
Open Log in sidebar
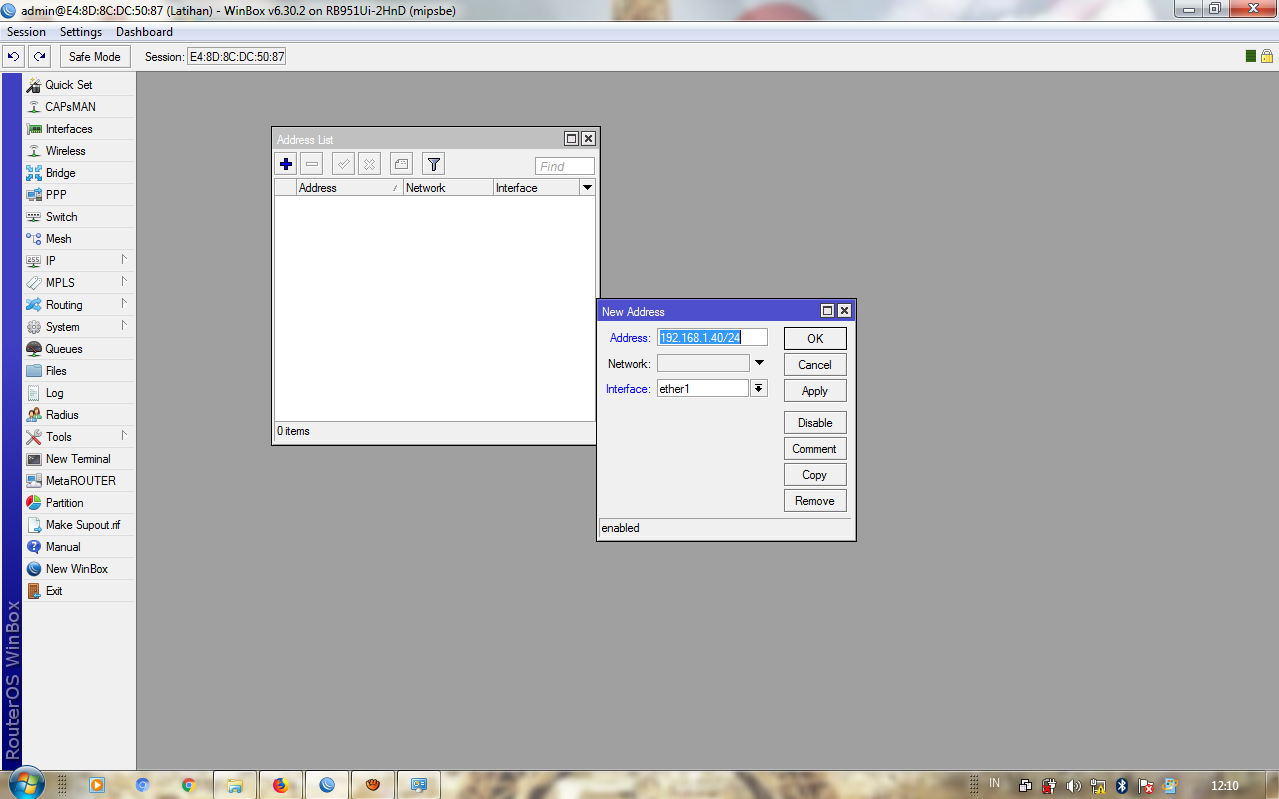click(79, 393)
